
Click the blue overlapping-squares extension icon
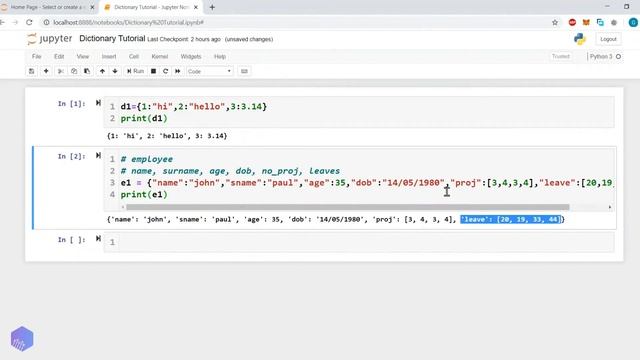[600, 22]
